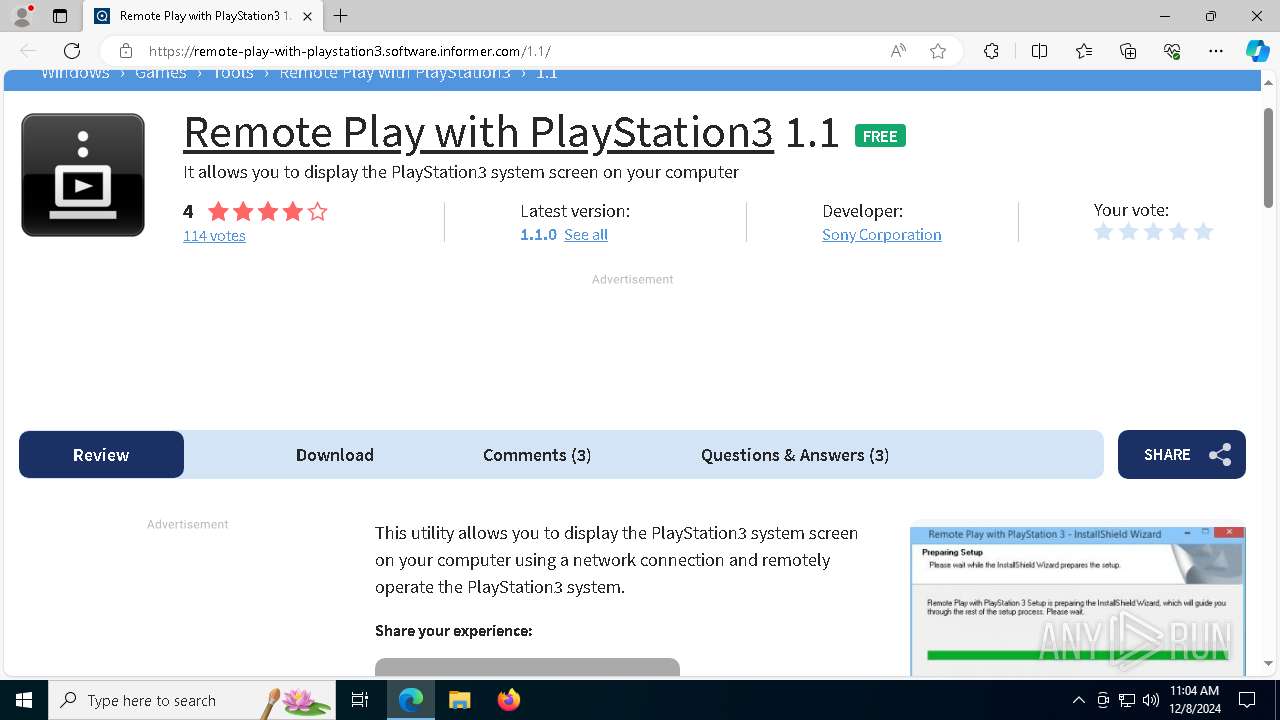Open a new browser tab

click(341, 16)
